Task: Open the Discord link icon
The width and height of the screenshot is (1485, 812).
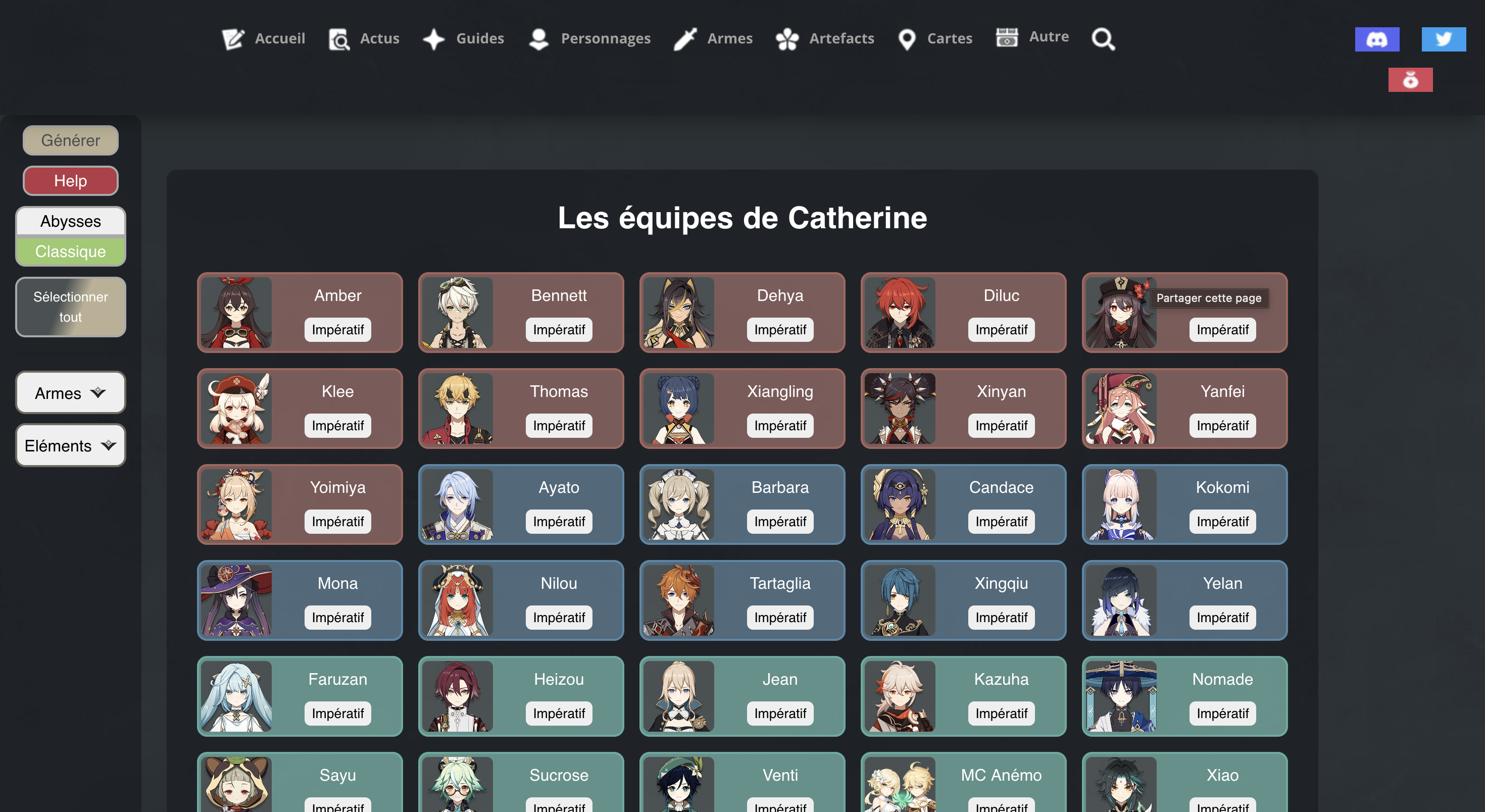Action: 1376,39
